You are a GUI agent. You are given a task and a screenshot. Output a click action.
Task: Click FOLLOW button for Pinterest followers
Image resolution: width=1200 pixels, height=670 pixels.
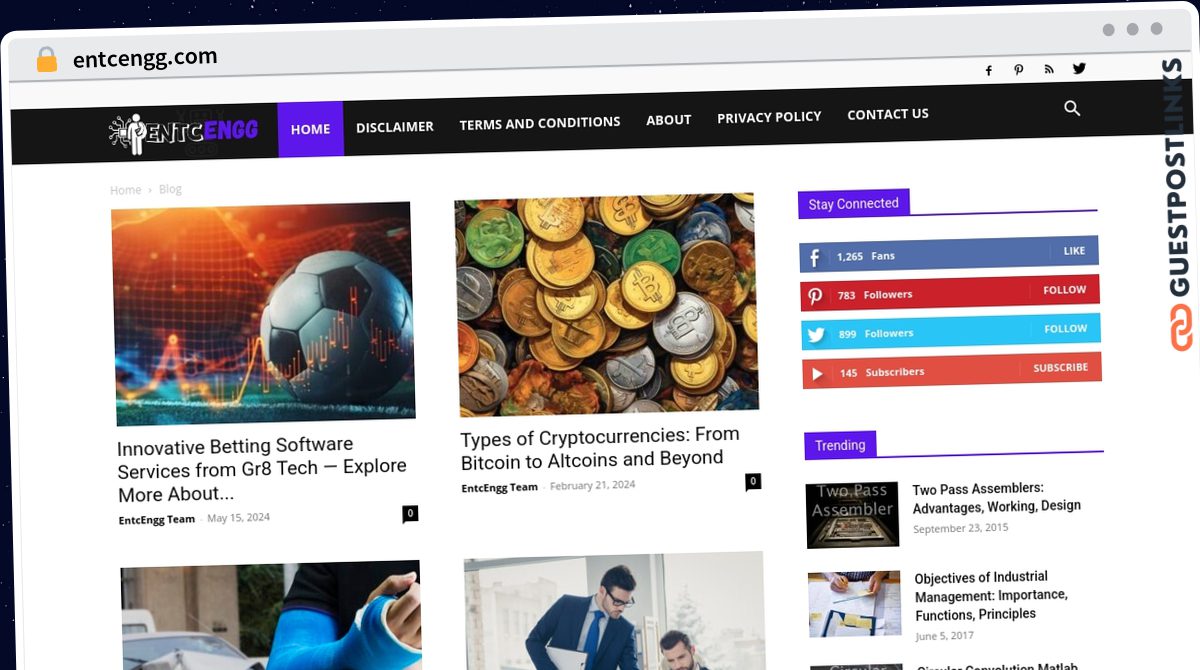[1065, 290]
